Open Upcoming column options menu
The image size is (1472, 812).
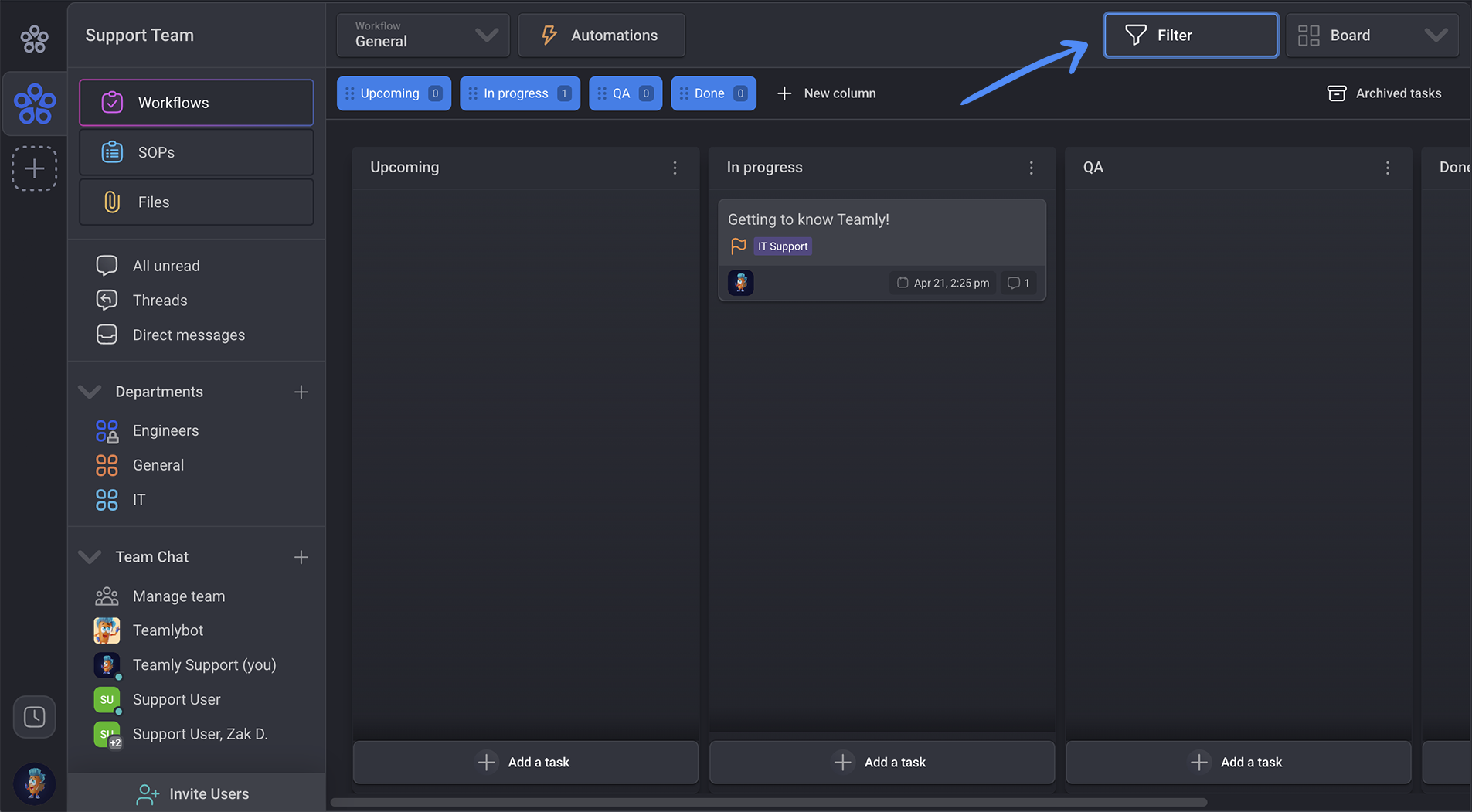(x=675, y=168)
